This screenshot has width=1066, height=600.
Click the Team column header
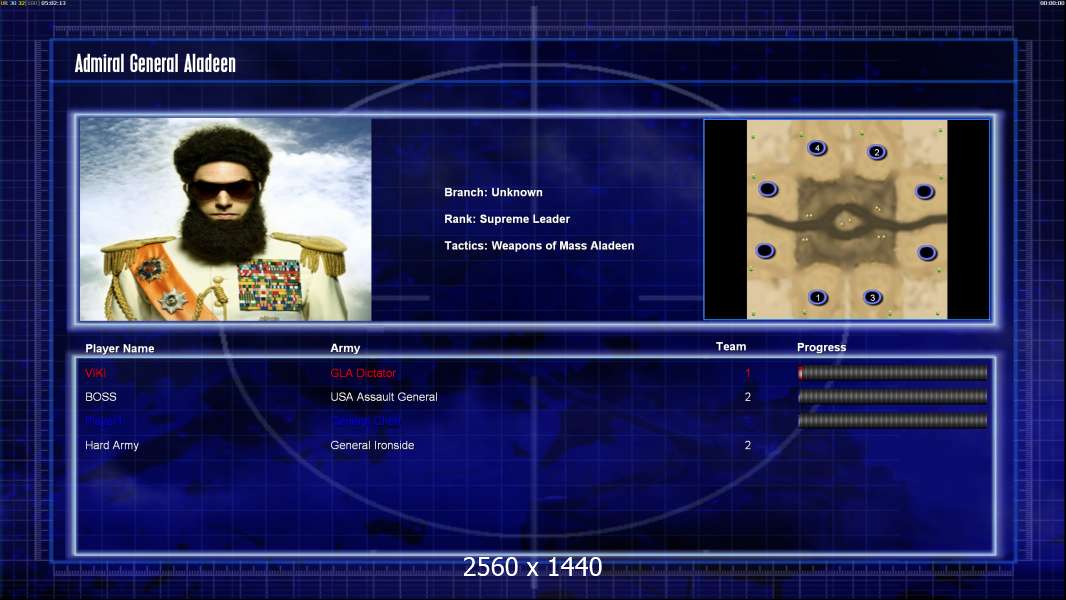point(731,347)
